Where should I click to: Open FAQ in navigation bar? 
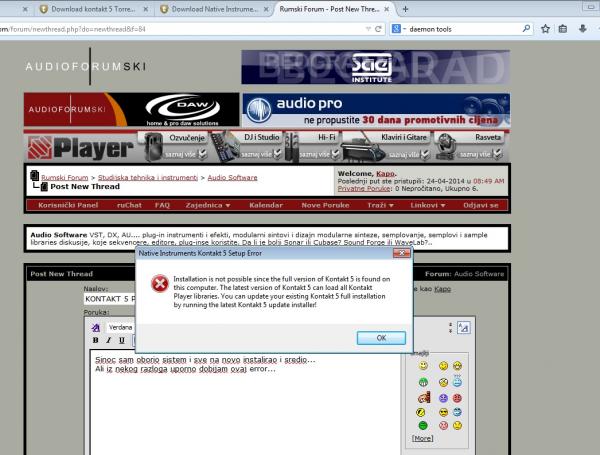point(162,205)
